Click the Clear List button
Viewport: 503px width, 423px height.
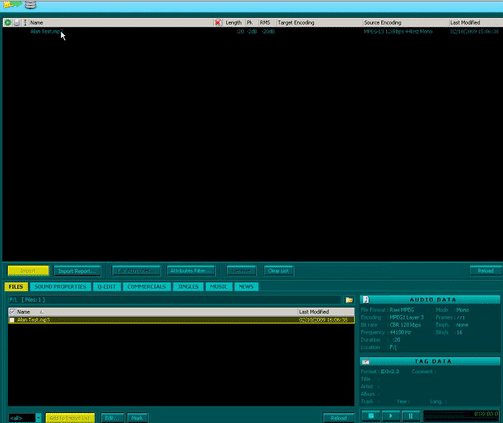click(278, 271)
